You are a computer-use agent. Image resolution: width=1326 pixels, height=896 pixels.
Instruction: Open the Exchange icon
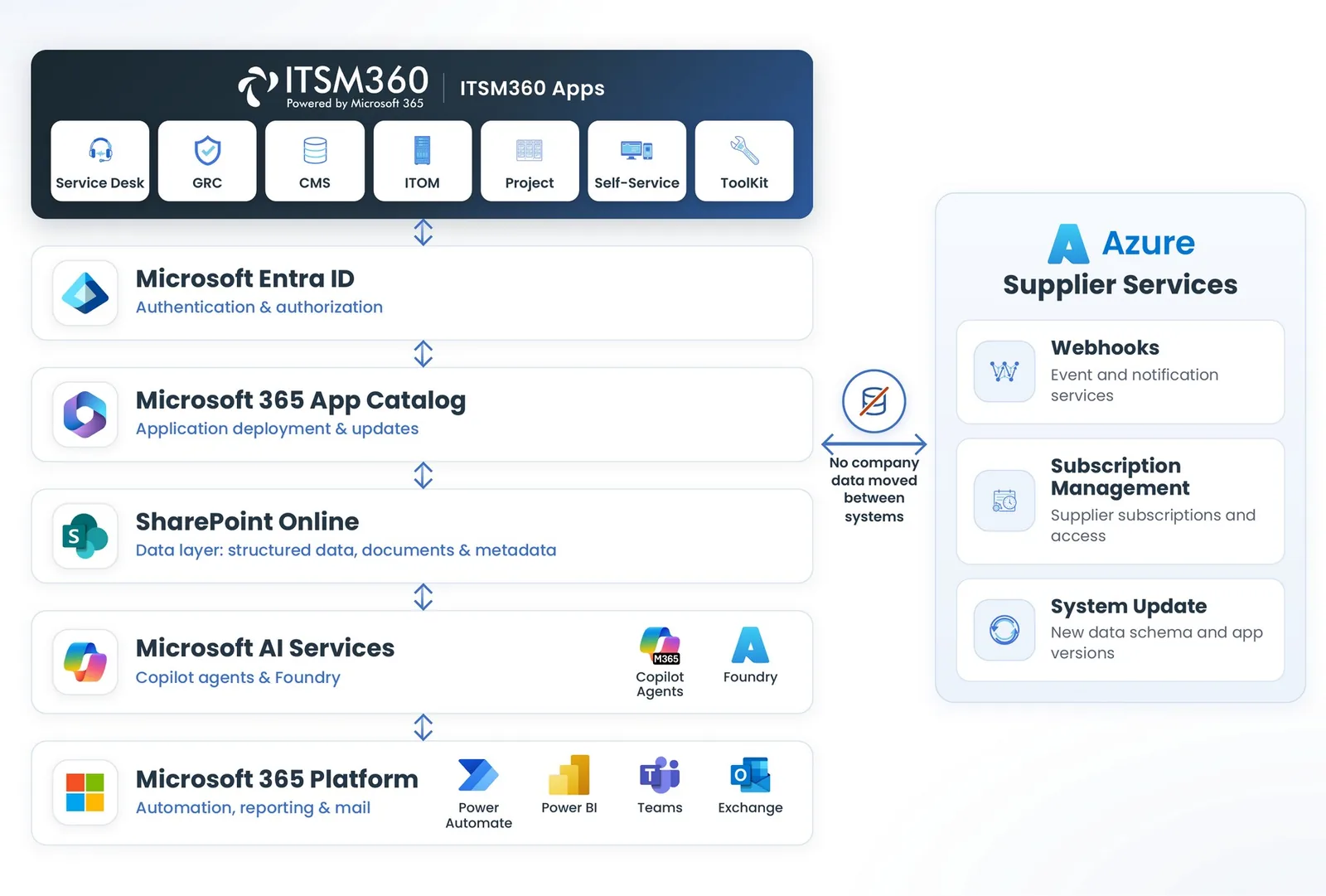tap(751, 775)
